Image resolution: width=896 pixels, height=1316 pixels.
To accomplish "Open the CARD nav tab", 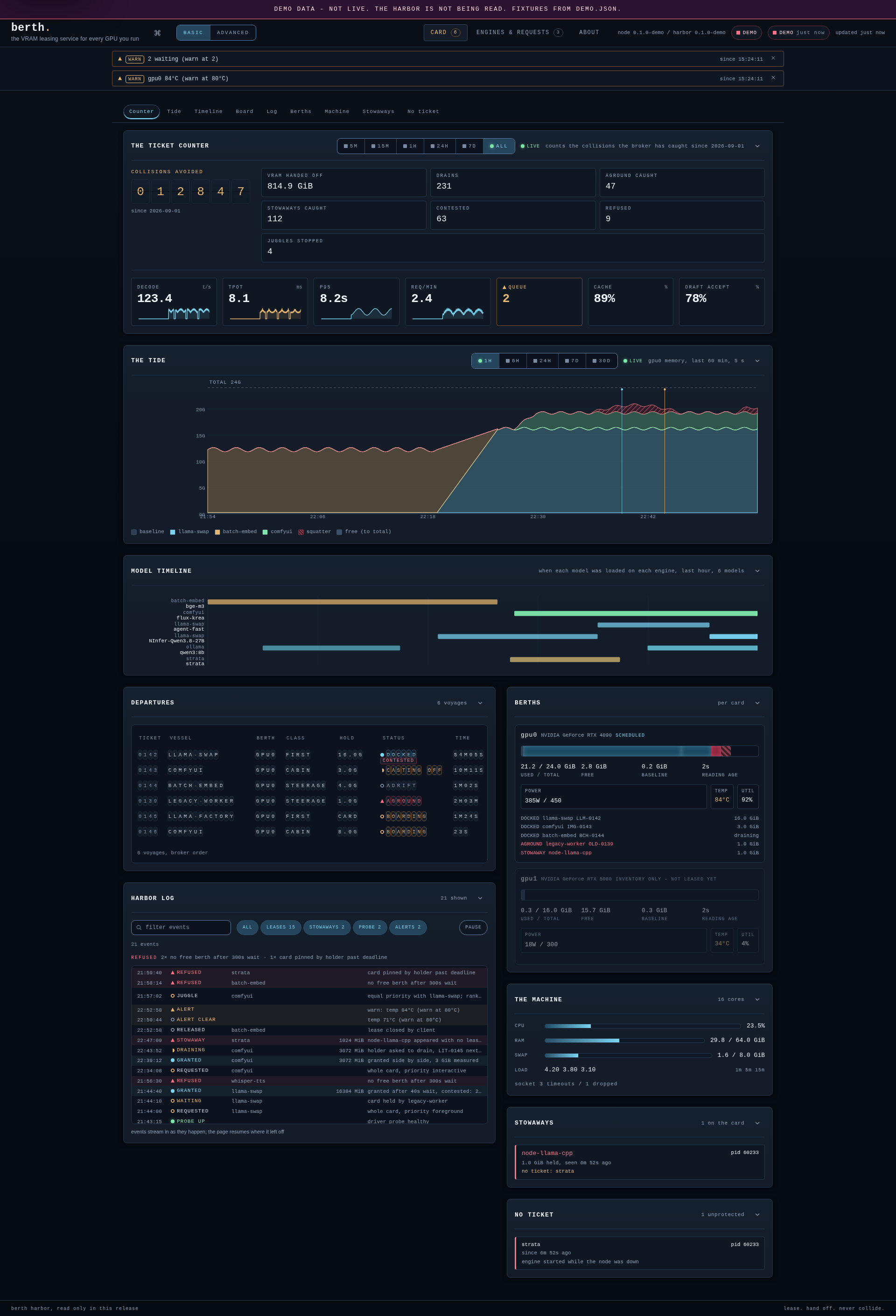I will (446, 32).
